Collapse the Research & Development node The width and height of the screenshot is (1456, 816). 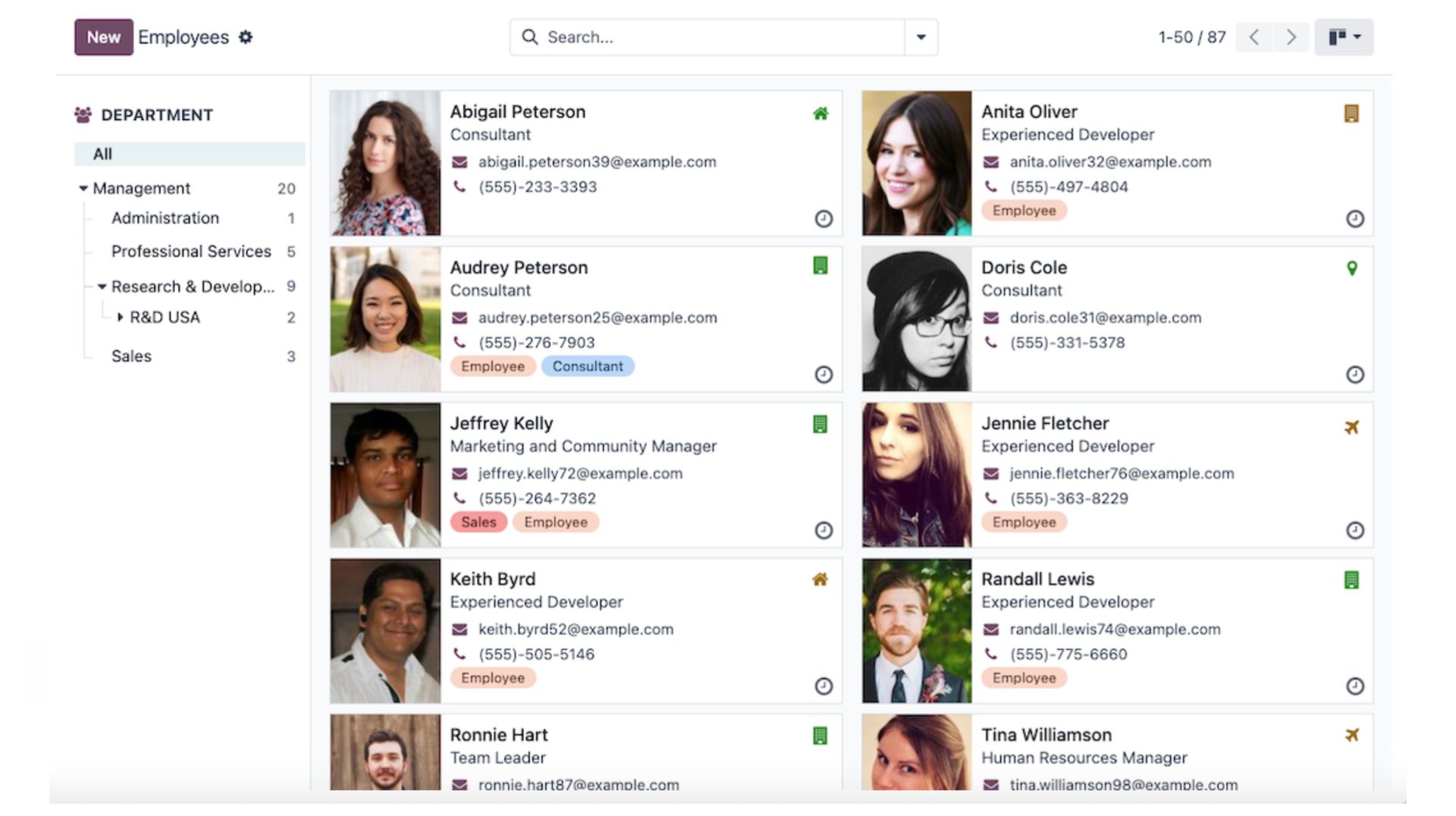pos(102,287)
